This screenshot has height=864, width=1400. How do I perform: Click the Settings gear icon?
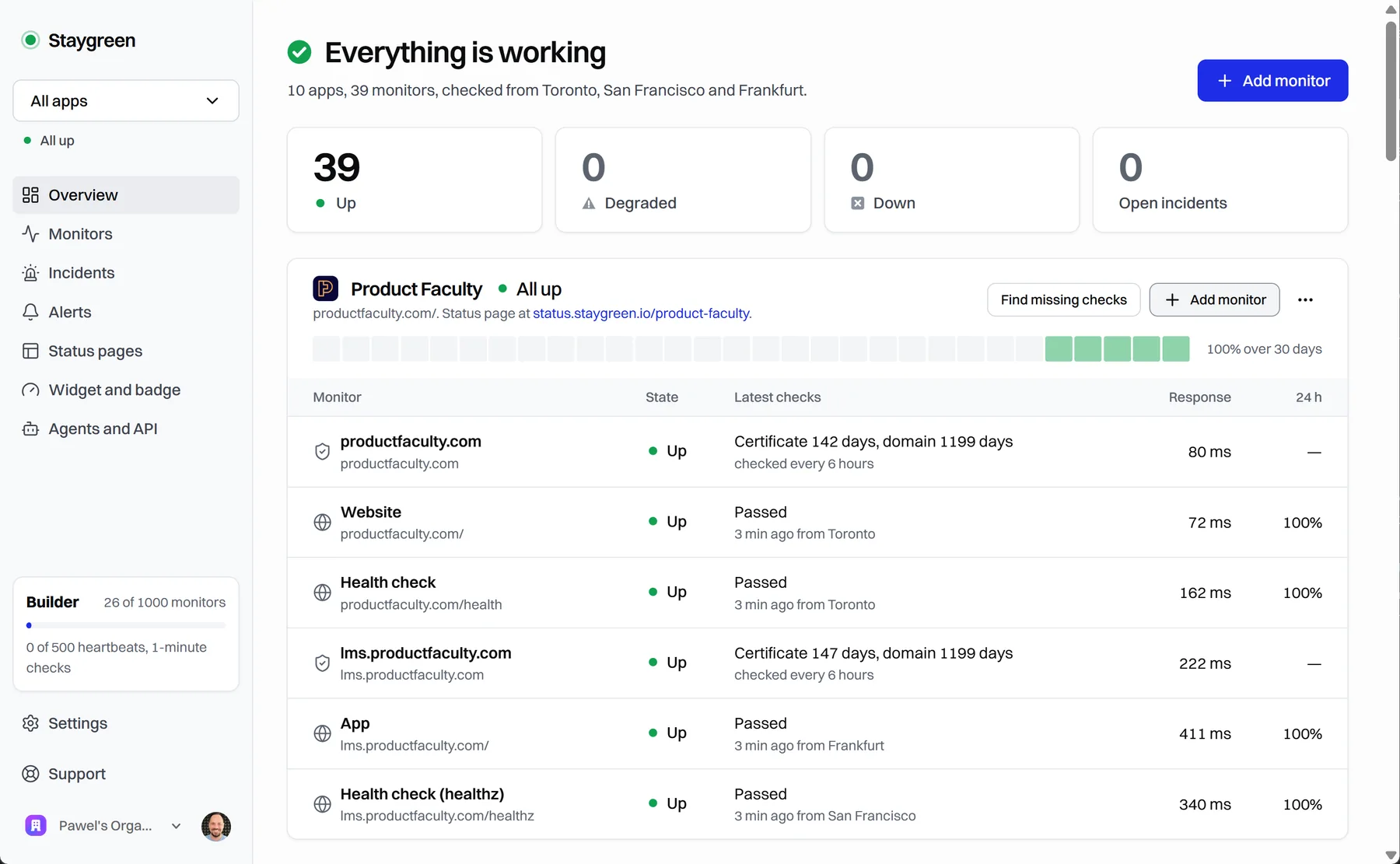(30, 723)
